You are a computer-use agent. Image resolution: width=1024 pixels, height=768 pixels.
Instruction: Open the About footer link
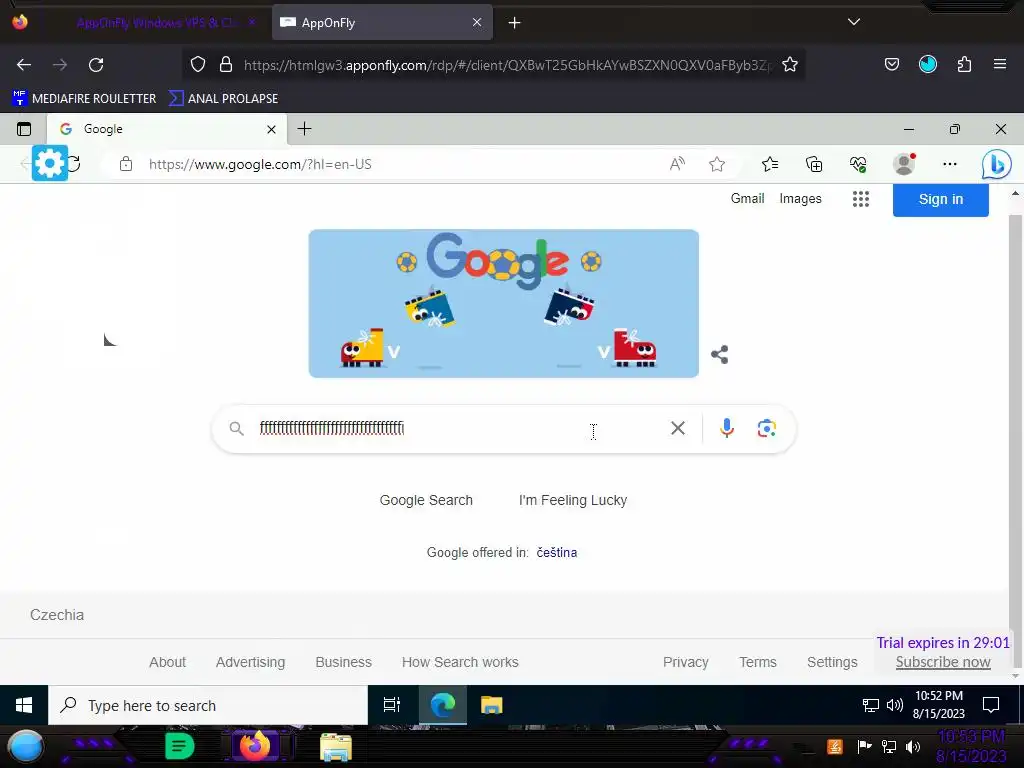point(167,662)
